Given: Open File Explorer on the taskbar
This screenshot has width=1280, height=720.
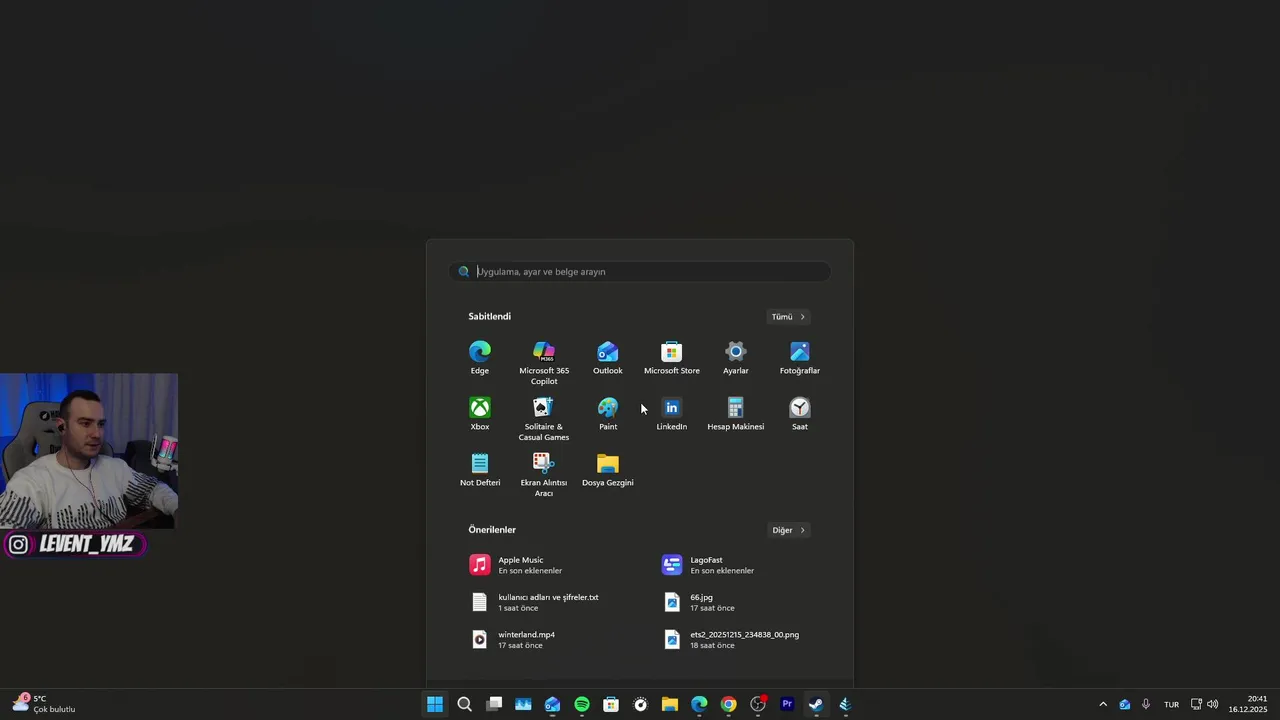Looking at the screenshot, I should (x=670, y=704).
